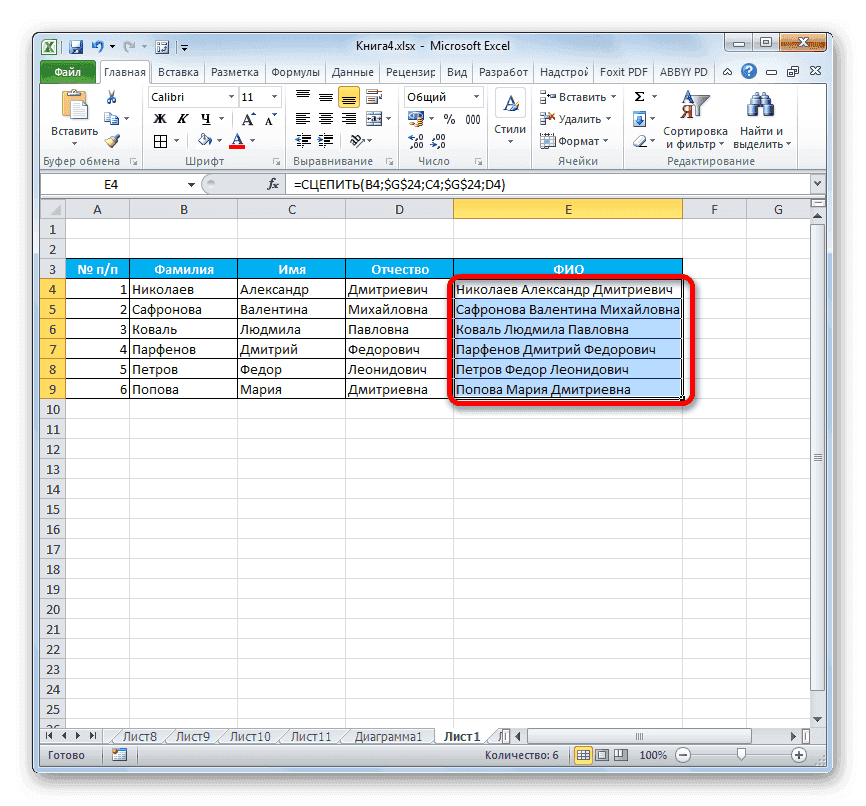Toggle bold formatting (Ж)
The height and width of the screenshot is (806, 866).
coord(158,117)
